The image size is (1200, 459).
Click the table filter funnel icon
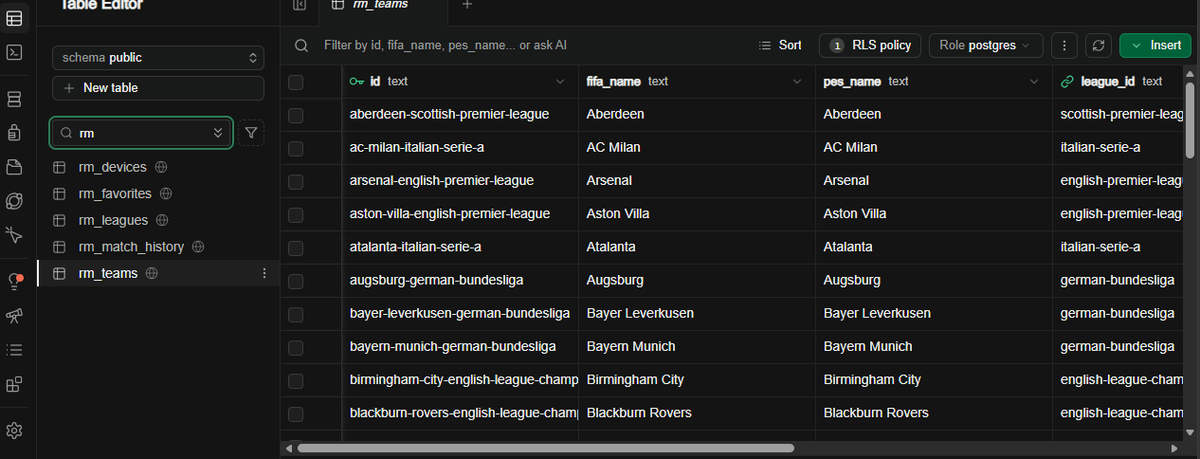click(x=251, y=132)
